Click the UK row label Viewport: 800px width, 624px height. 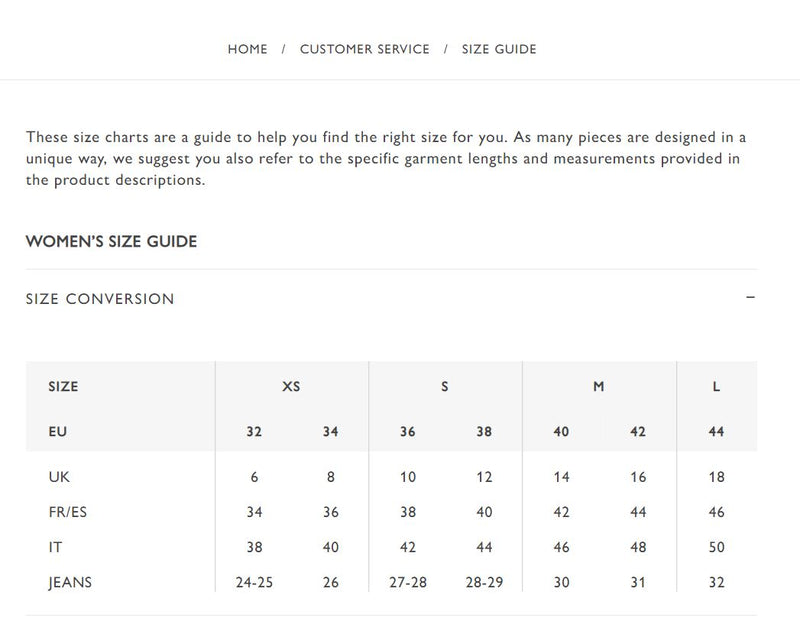(x=59, y=477)
